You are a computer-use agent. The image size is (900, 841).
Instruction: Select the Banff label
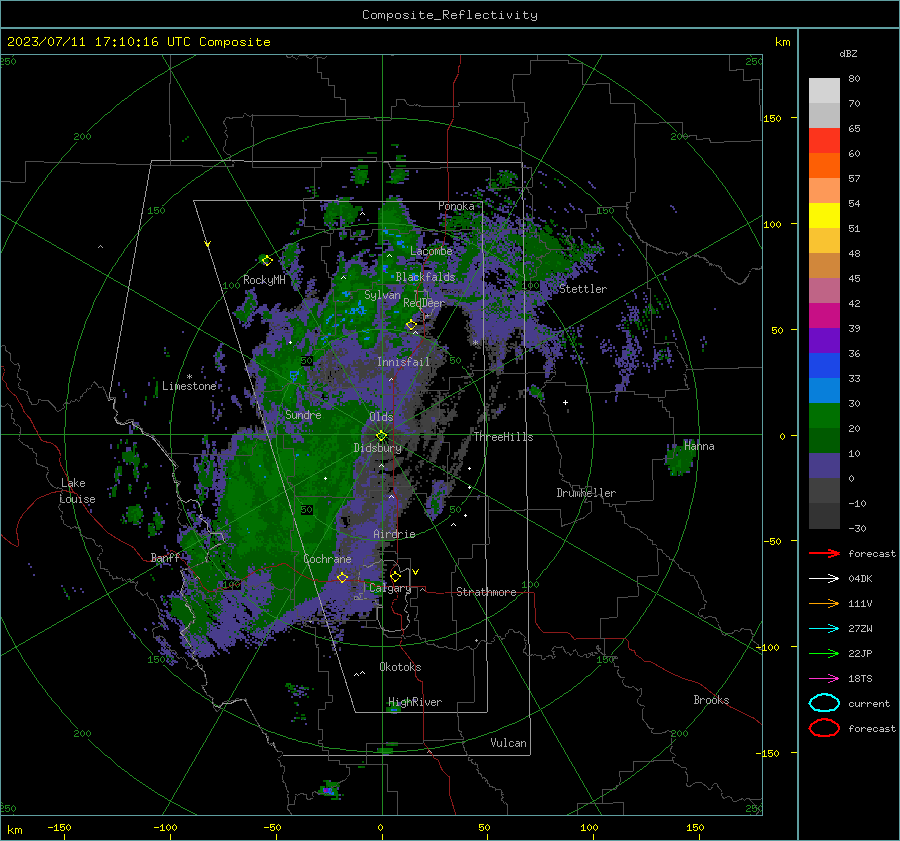165,557
